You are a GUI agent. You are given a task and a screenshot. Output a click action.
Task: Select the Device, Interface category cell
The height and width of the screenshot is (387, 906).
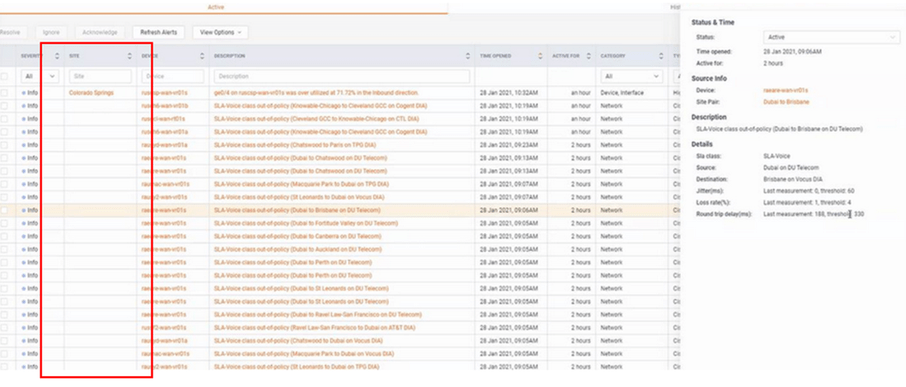point(621,92)
